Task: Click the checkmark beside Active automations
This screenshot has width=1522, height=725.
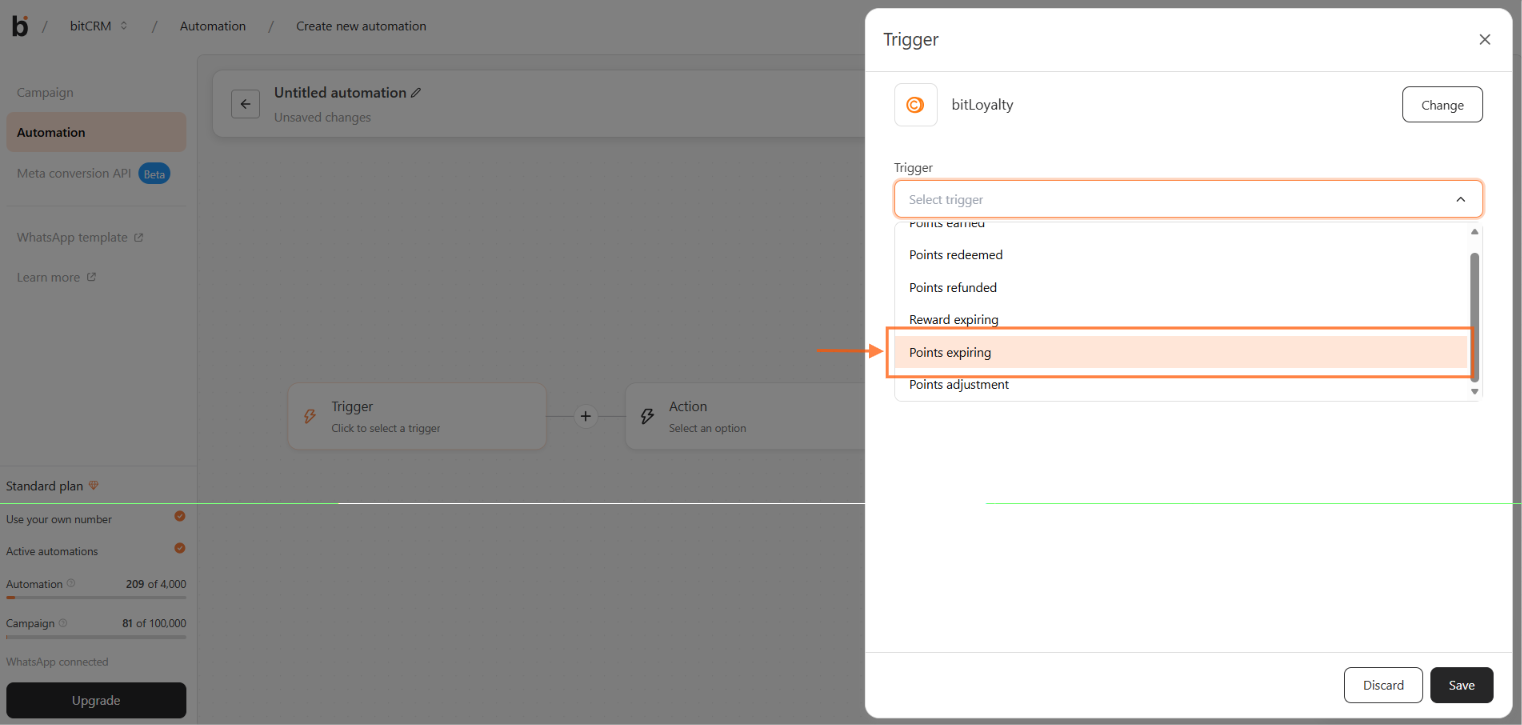Action: click(180, 548)
